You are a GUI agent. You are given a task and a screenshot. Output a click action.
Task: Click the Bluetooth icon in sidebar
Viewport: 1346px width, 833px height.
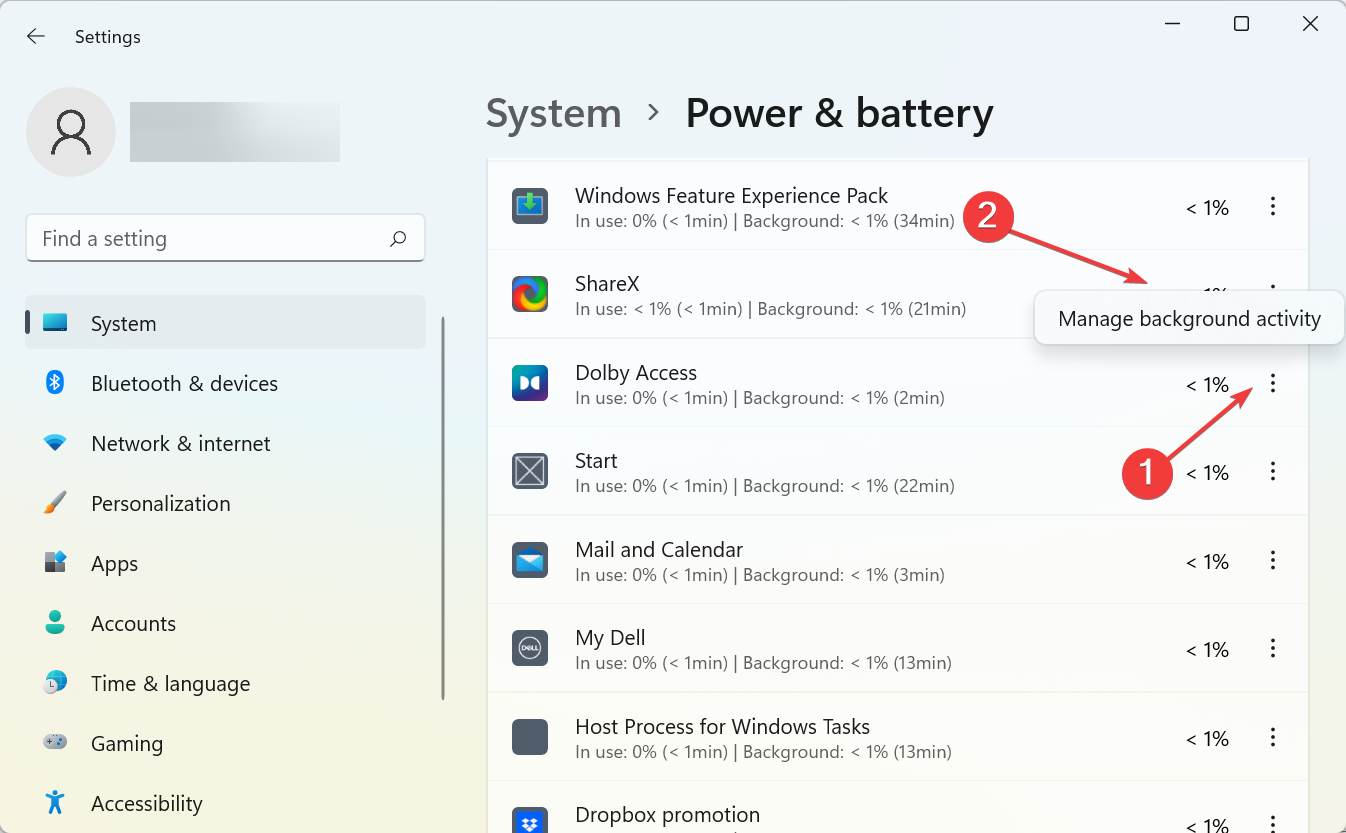pyautogui.click(x=55, y=382)
